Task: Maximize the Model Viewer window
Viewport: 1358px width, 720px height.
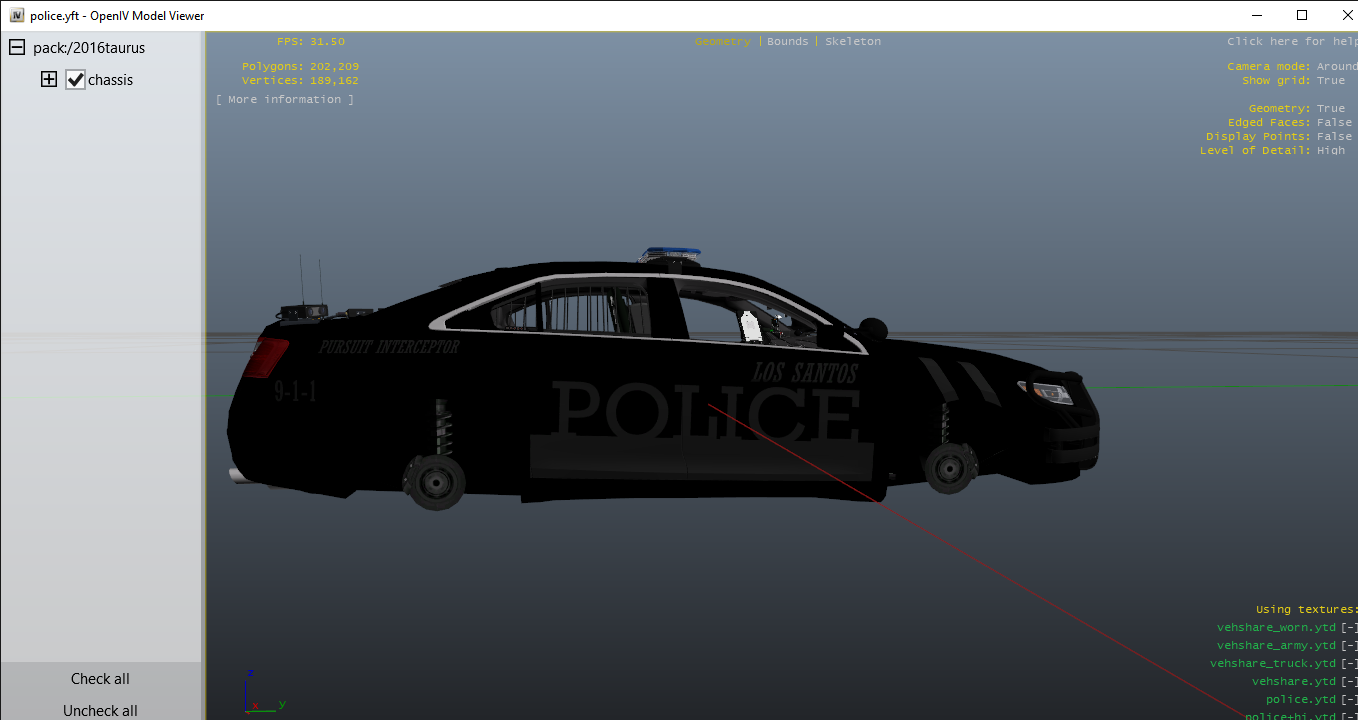Action: [x=1301, y=15]
